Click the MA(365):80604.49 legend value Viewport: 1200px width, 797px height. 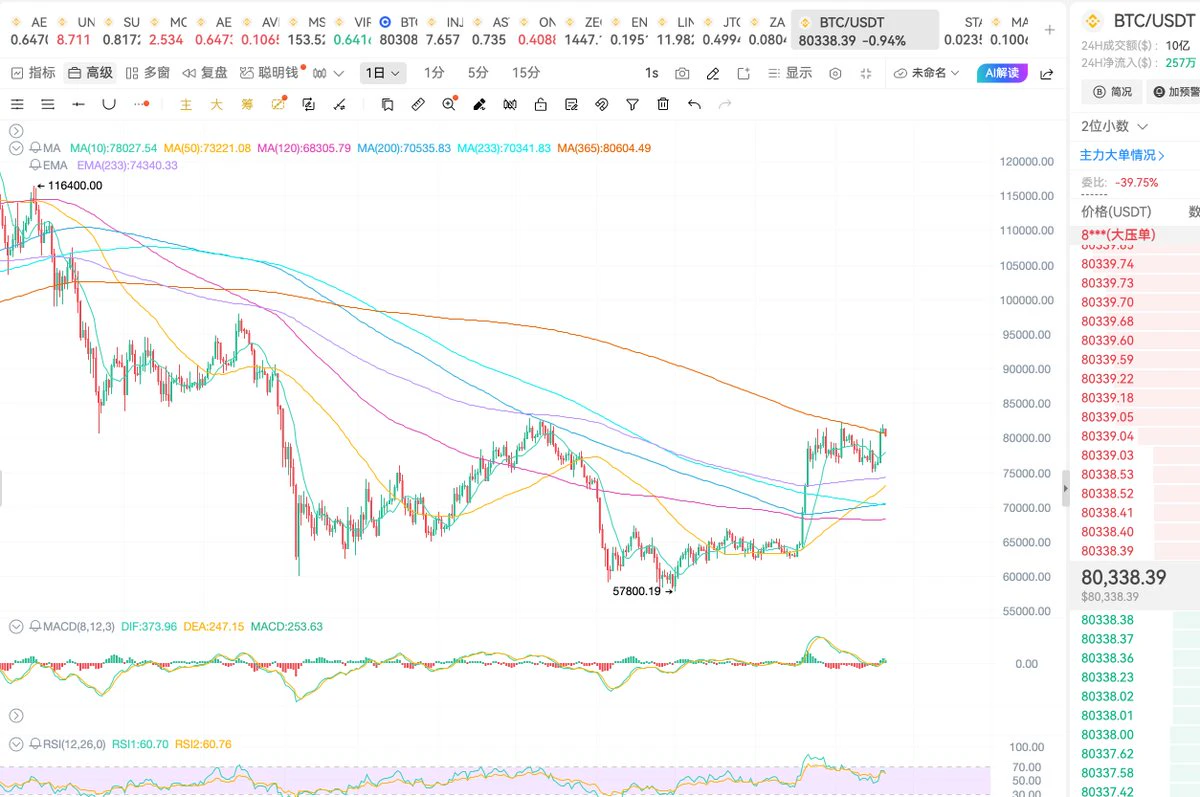coord(604,148)
